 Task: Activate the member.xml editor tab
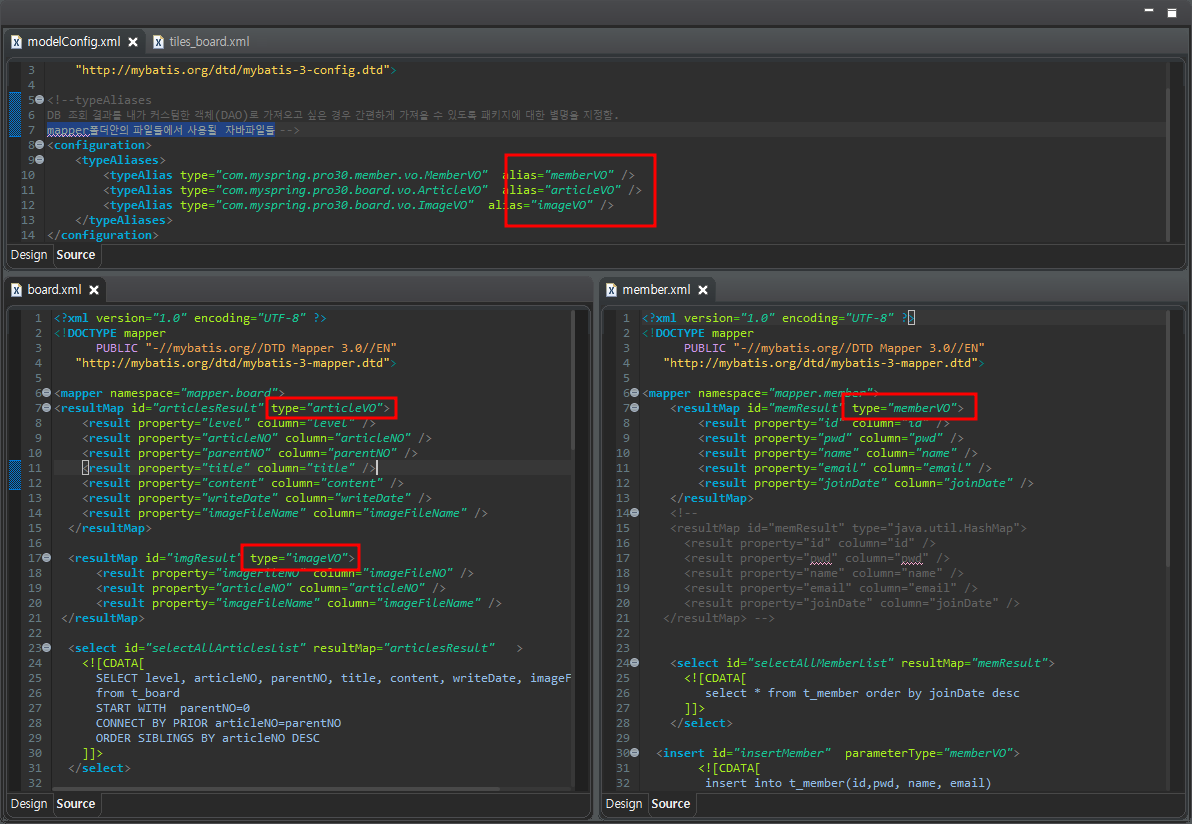[656, 290]
